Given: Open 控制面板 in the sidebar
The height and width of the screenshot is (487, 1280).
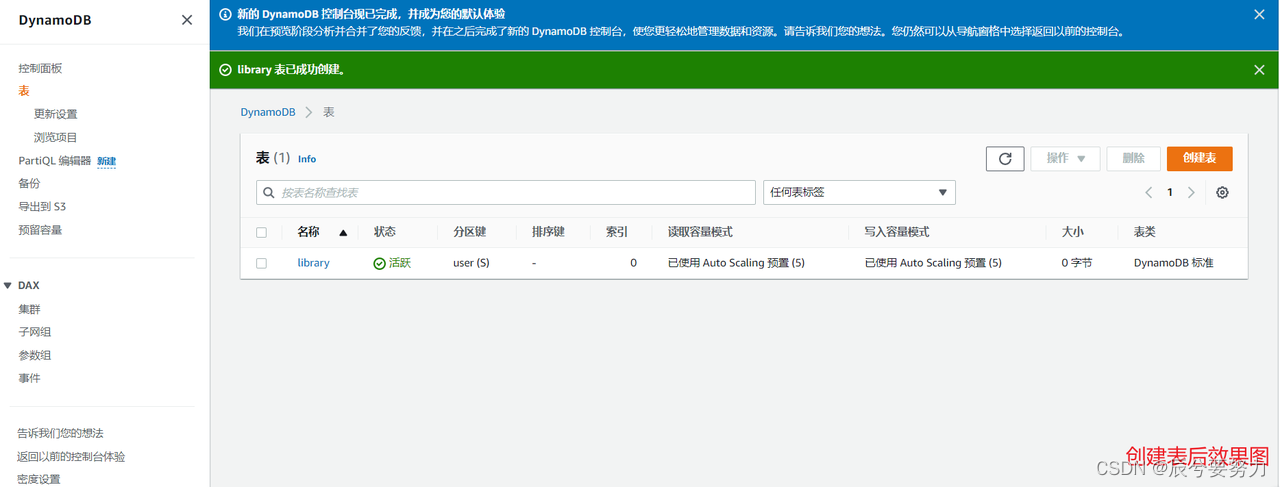Looking at the screenshot, I should (x=40, y=68).
